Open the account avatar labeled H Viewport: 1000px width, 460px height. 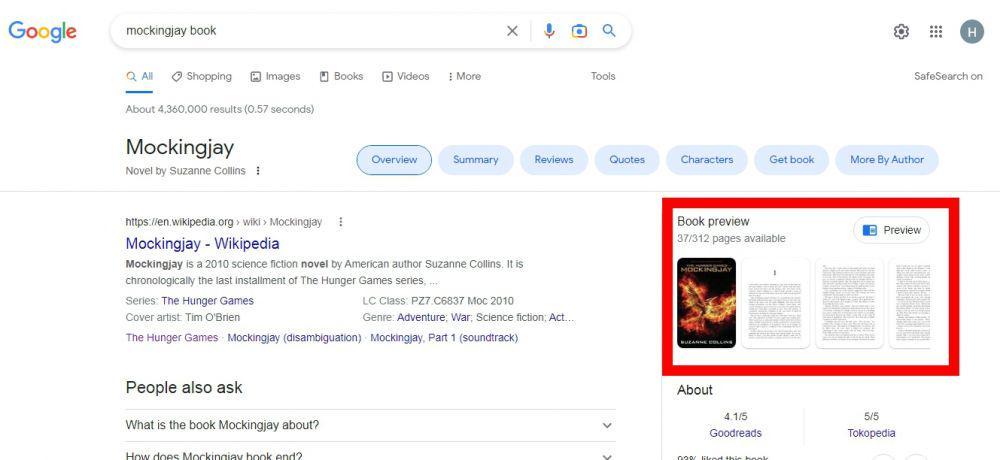pyautogui.click(x=972, y=31)
